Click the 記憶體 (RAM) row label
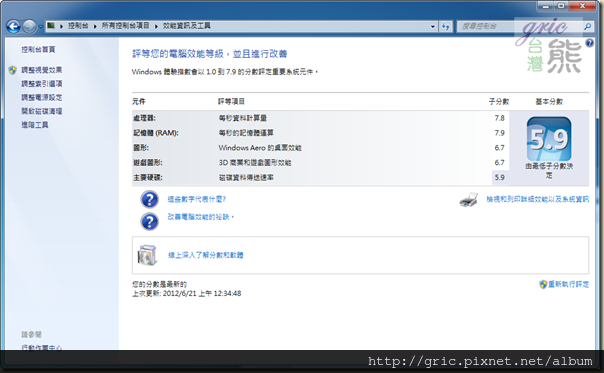This screenshot has width=604, height=373. coord(156,133)
